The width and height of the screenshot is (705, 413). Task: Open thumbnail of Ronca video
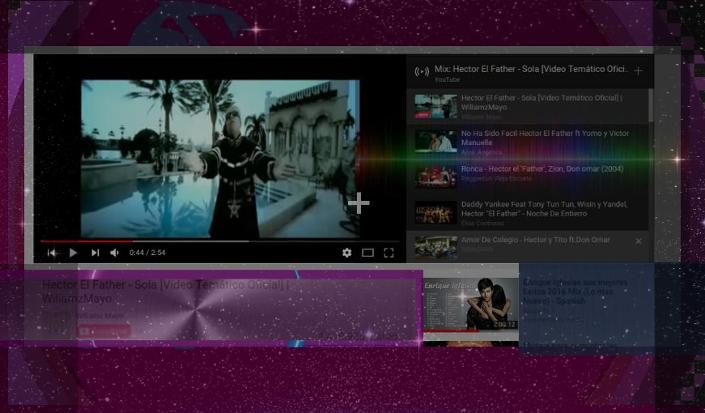click(x=436, y=177)
